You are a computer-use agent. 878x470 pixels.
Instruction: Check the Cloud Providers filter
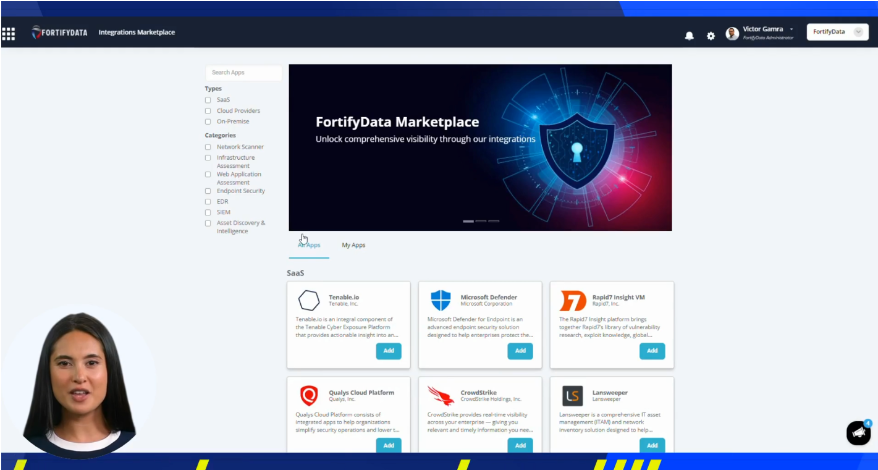click(208, 111)
